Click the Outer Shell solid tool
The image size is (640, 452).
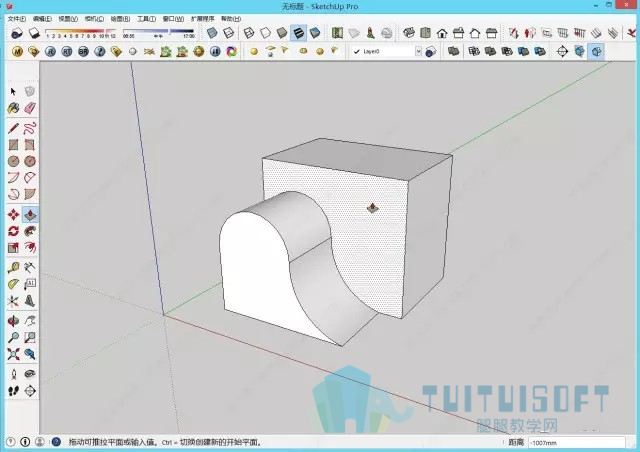(x=453, y=51)
